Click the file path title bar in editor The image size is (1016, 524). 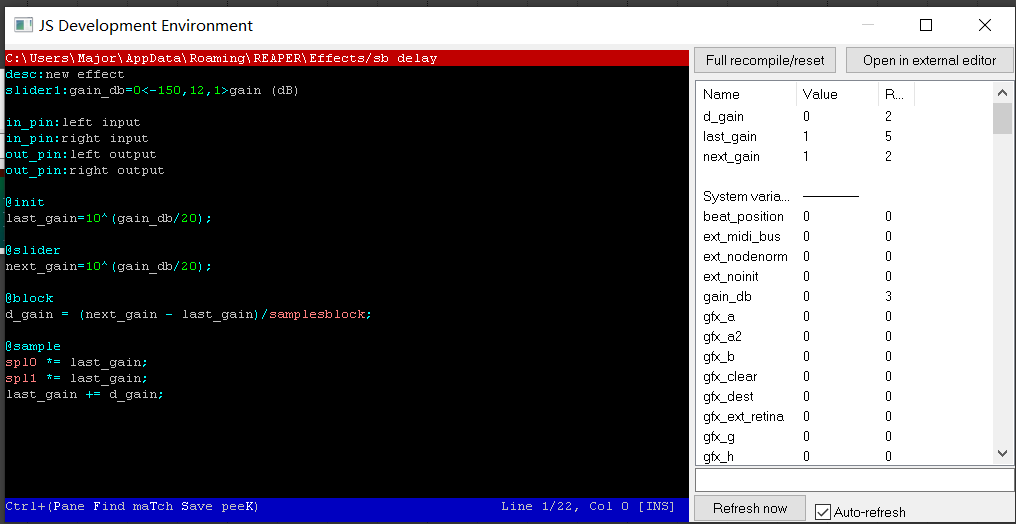tap(346, 58)
